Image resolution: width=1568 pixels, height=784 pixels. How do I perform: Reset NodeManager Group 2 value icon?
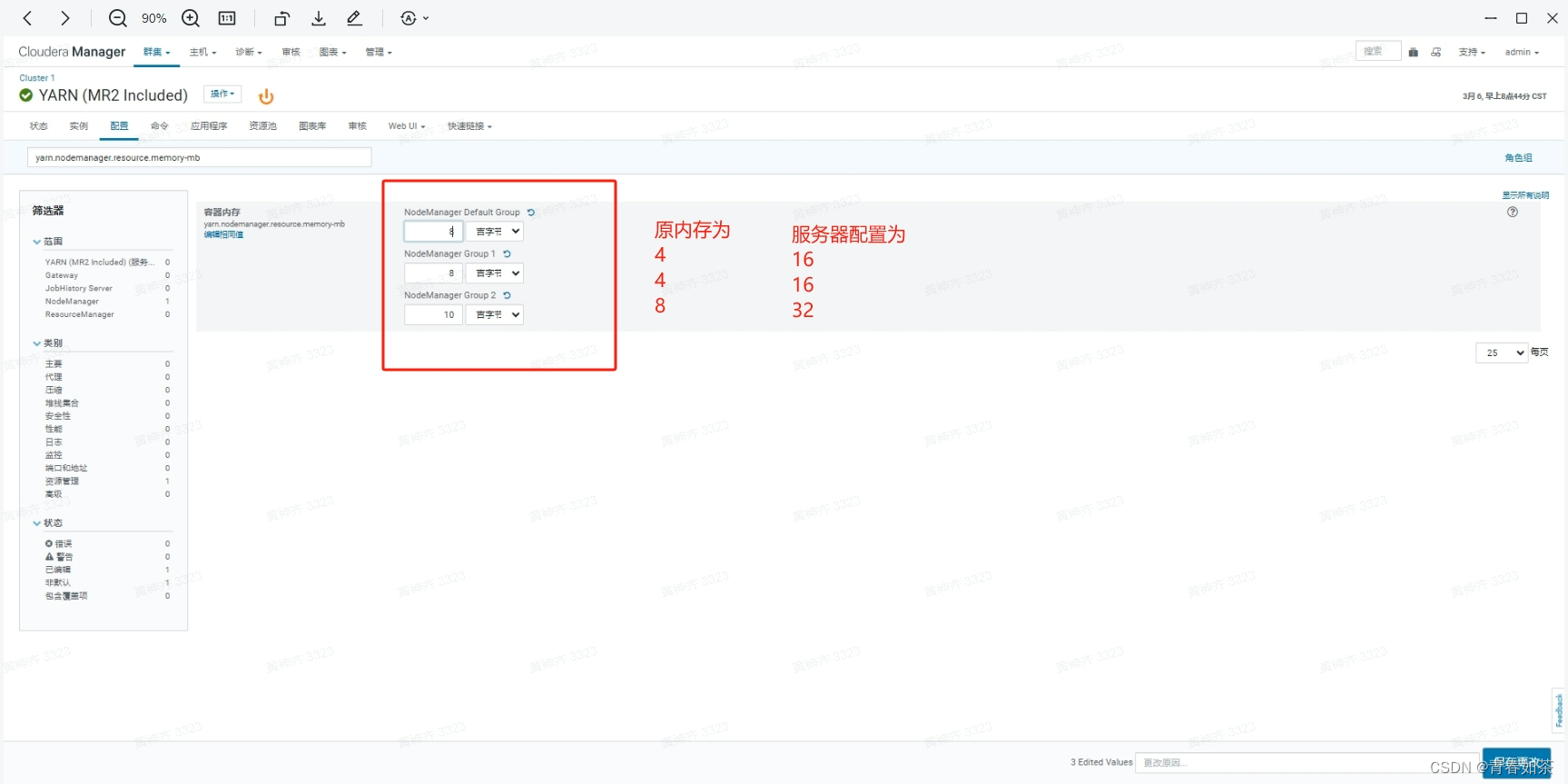click(507, 295)
